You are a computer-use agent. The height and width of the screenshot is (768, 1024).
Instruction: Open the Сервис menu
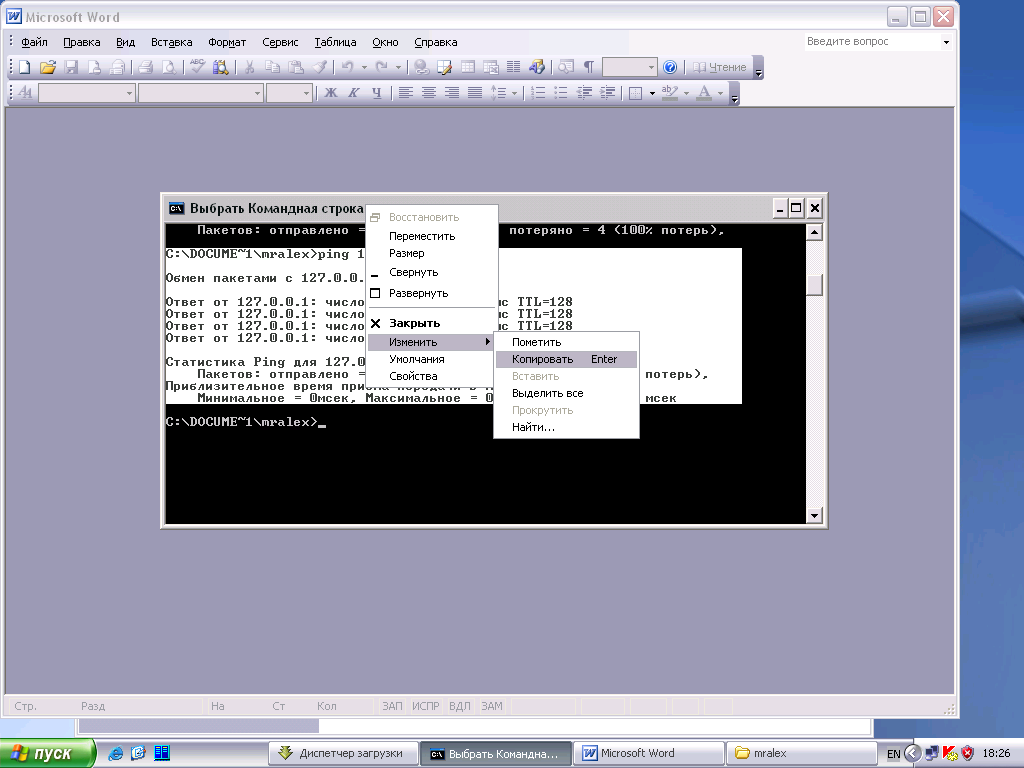(280, 42)
